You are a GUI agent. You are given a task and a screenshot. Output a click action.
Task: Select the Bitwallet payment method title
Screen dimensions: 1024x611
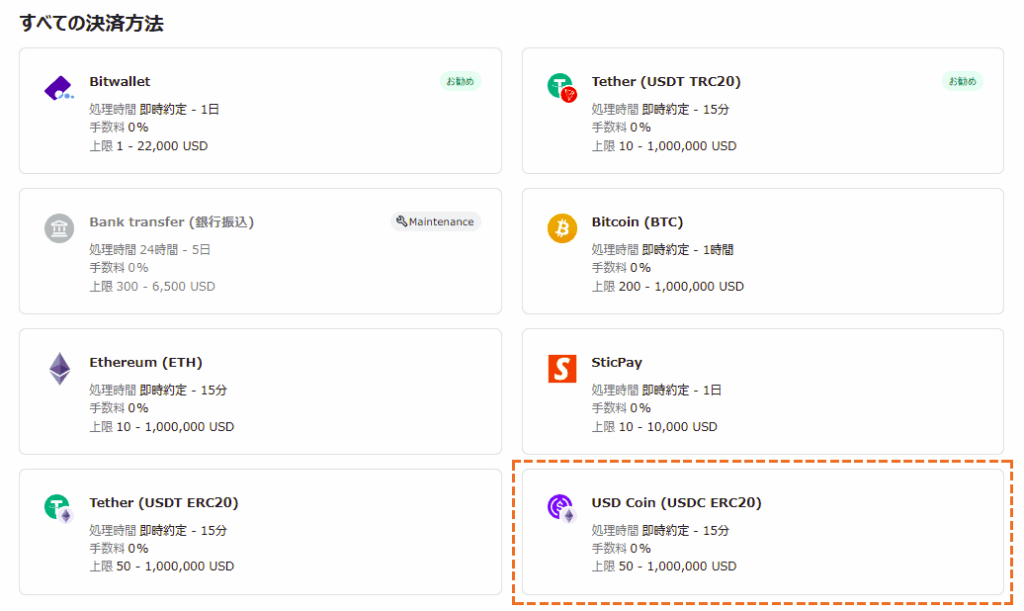120,82
